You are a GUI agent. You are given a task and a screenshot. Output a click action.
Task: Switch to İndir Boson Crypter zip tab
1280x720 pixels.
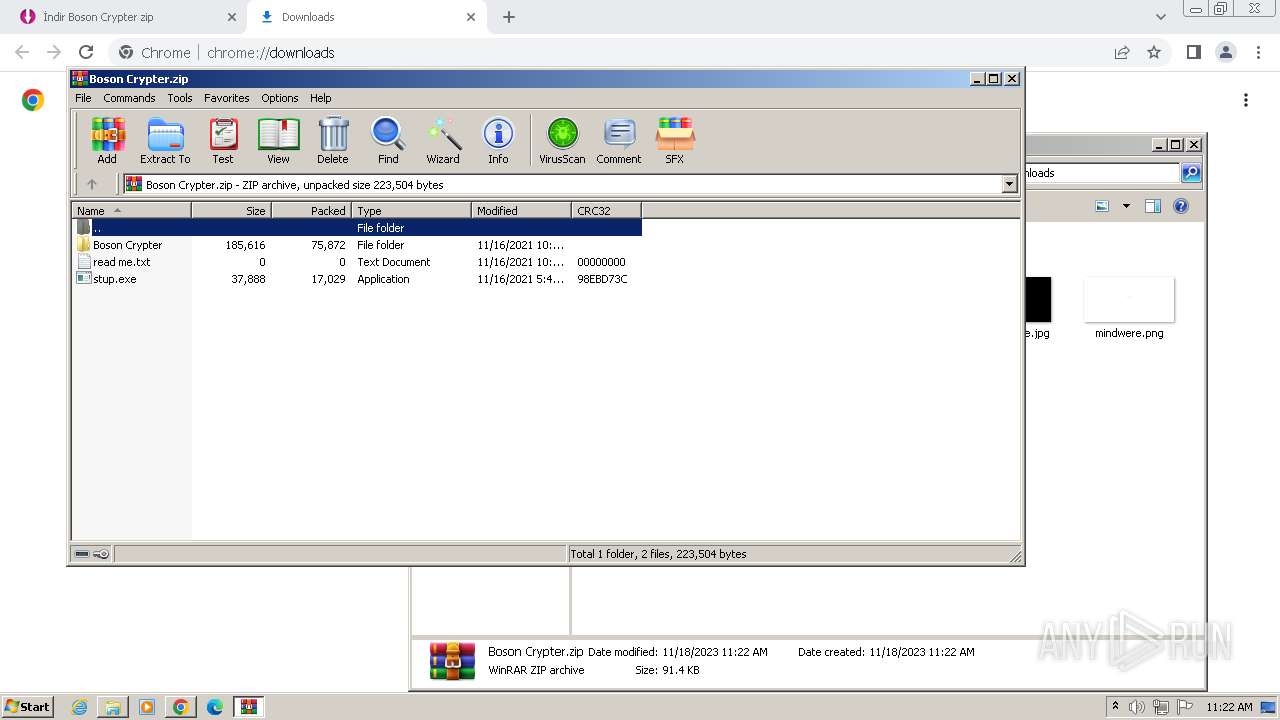pyautogui.click(x=126, y=17)
